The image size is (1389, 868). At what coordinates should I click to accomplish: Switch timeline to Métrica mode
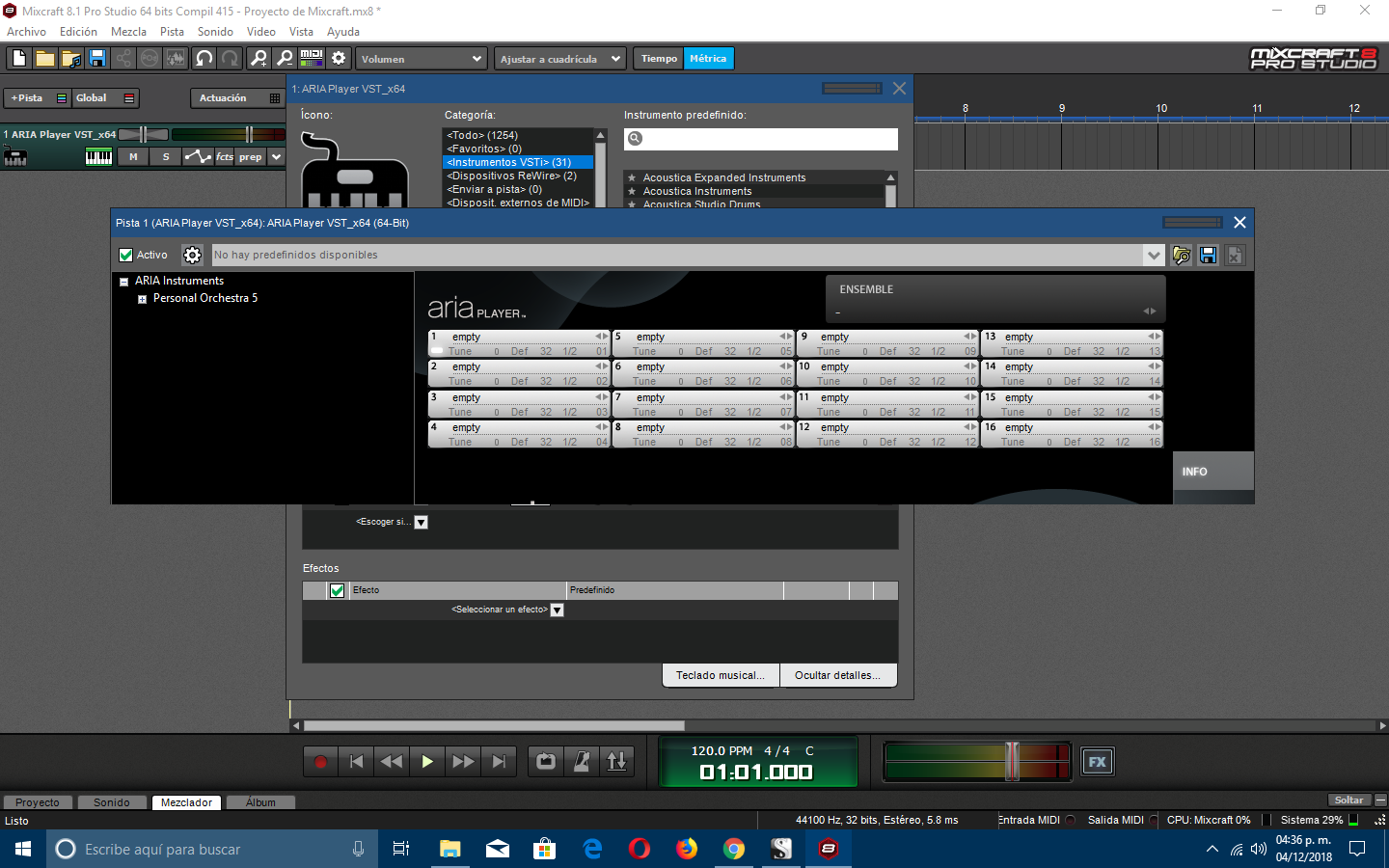pyautogui.click(x=709, y=59)
